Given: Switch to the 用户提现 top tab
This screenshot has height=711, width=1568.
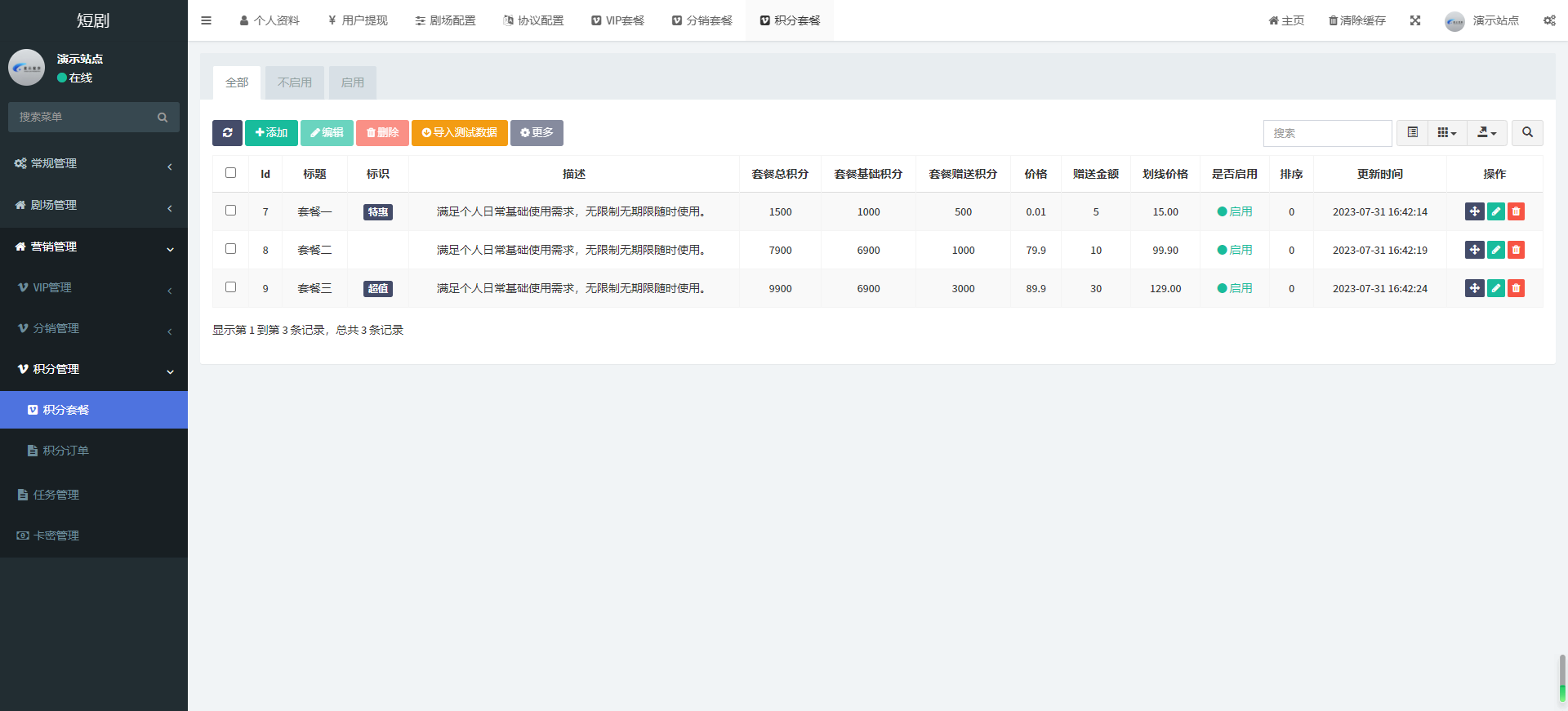Looking at the screenshot, I should pos(358,20).
